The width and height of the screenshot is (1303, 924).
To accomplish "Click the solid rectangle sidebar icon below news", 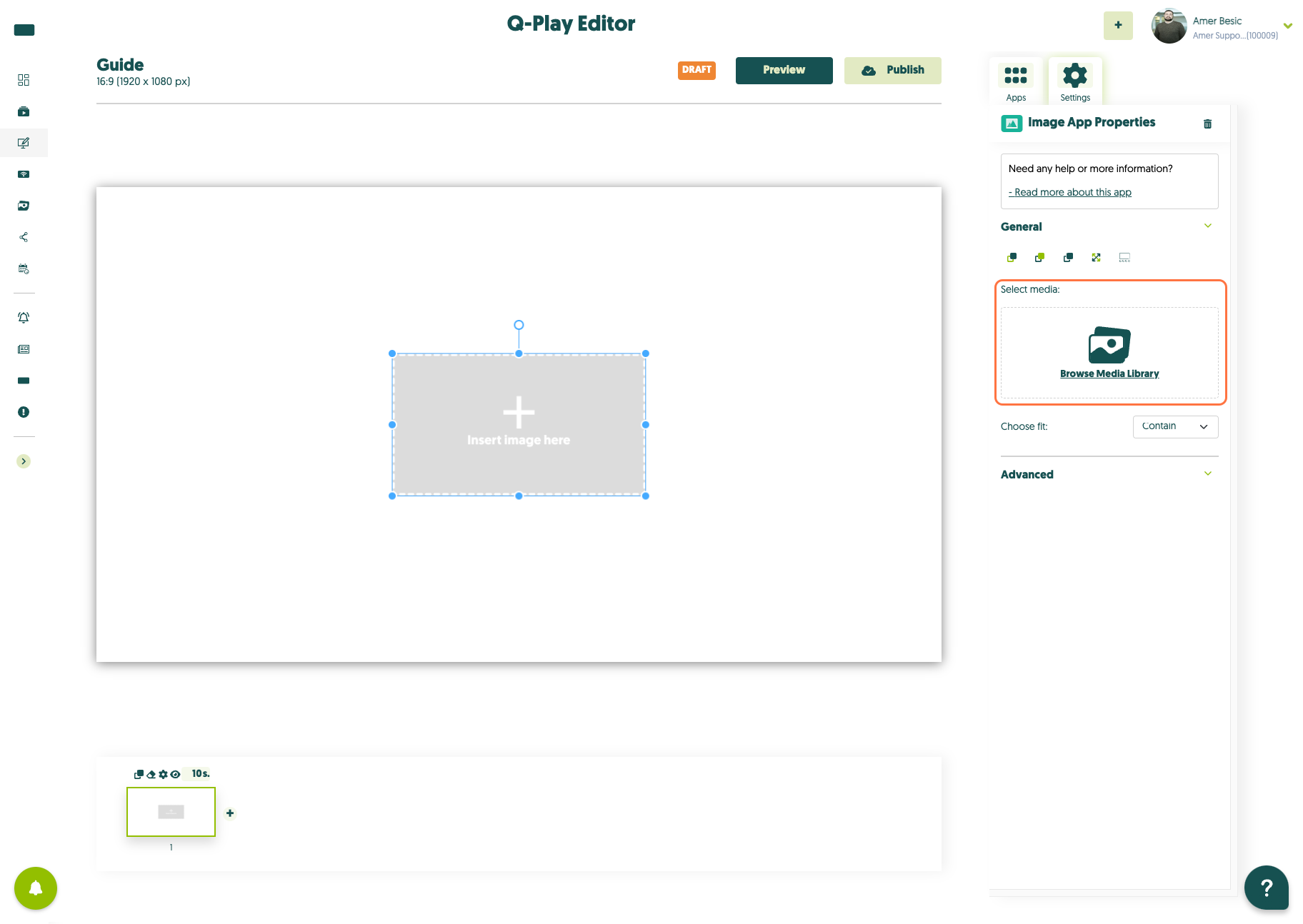I will coord(24,381).
